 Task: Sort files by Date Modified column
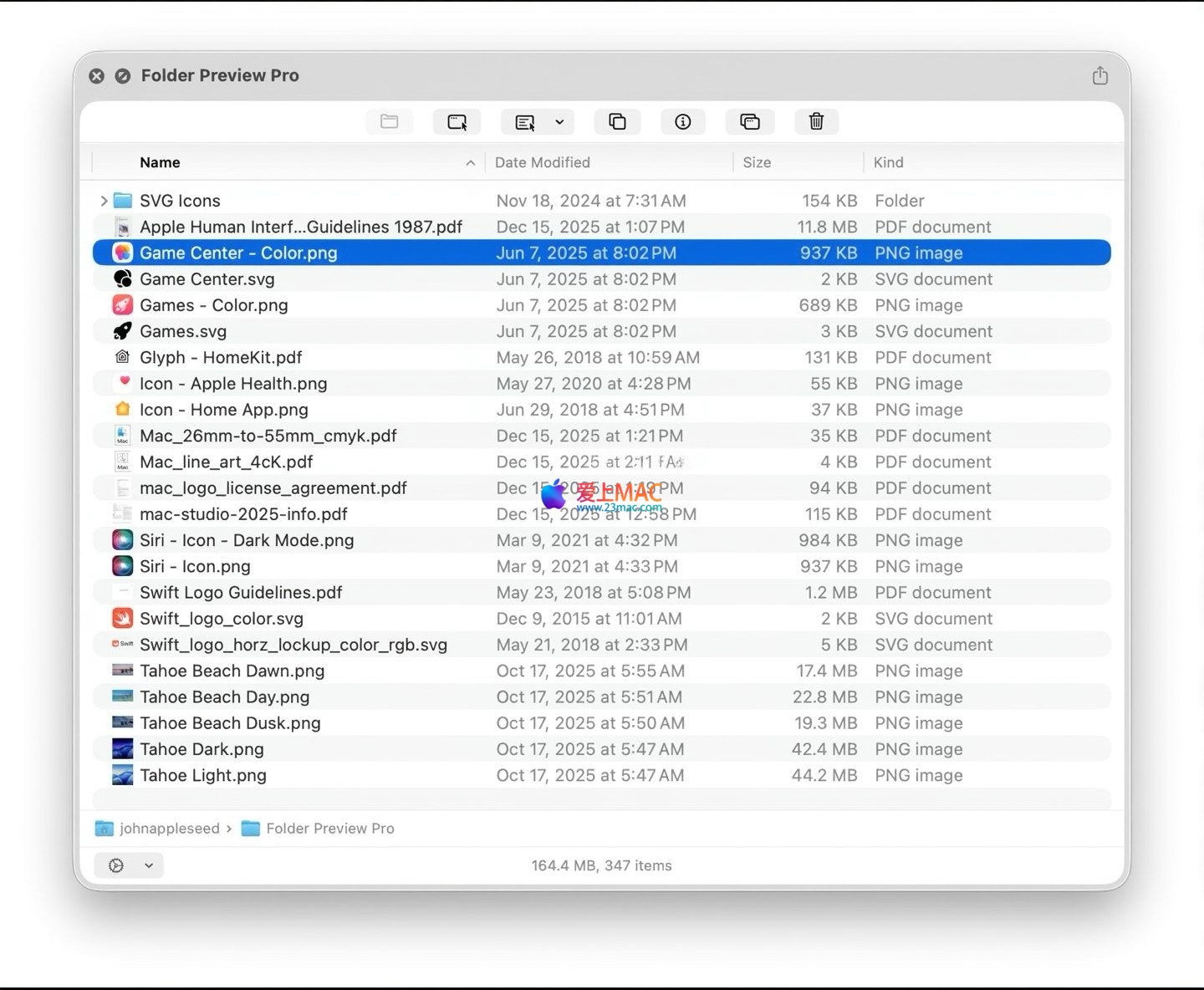click(x=542, y=162)
